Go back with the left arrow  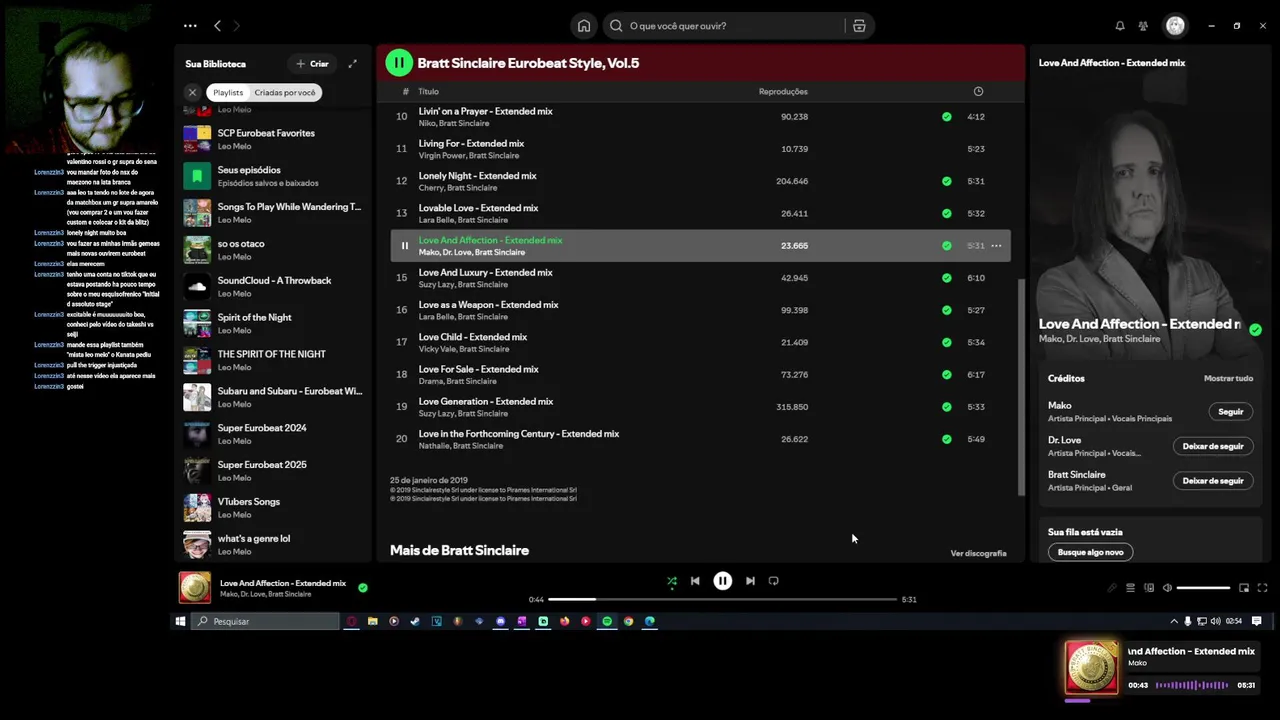[217, 26]
